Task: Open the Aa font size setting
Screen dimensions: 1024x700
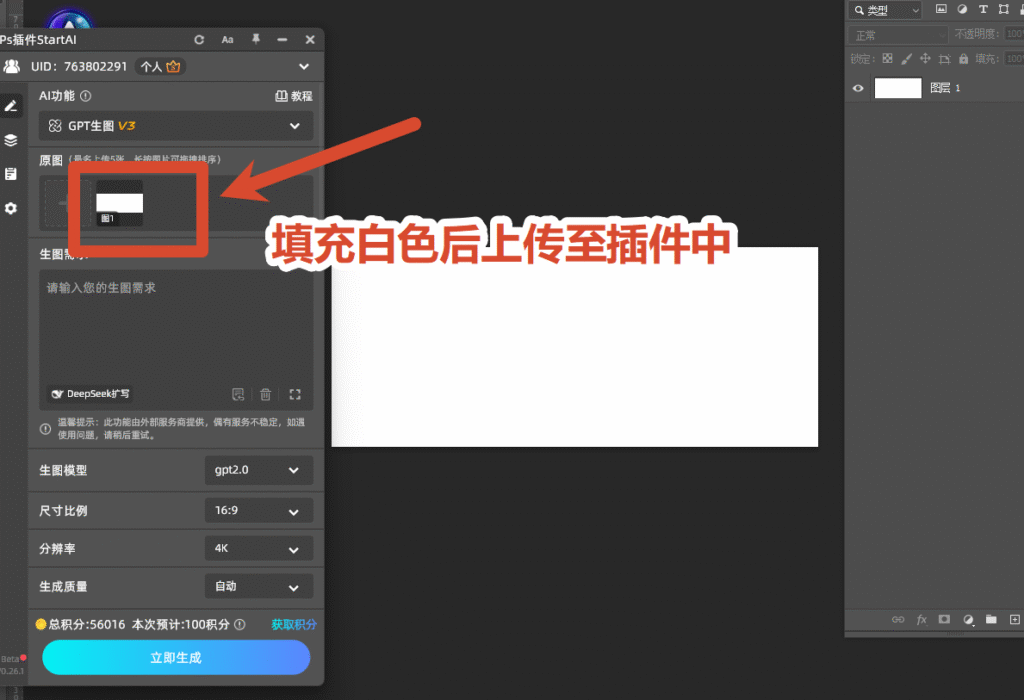Action: [227, 40]
